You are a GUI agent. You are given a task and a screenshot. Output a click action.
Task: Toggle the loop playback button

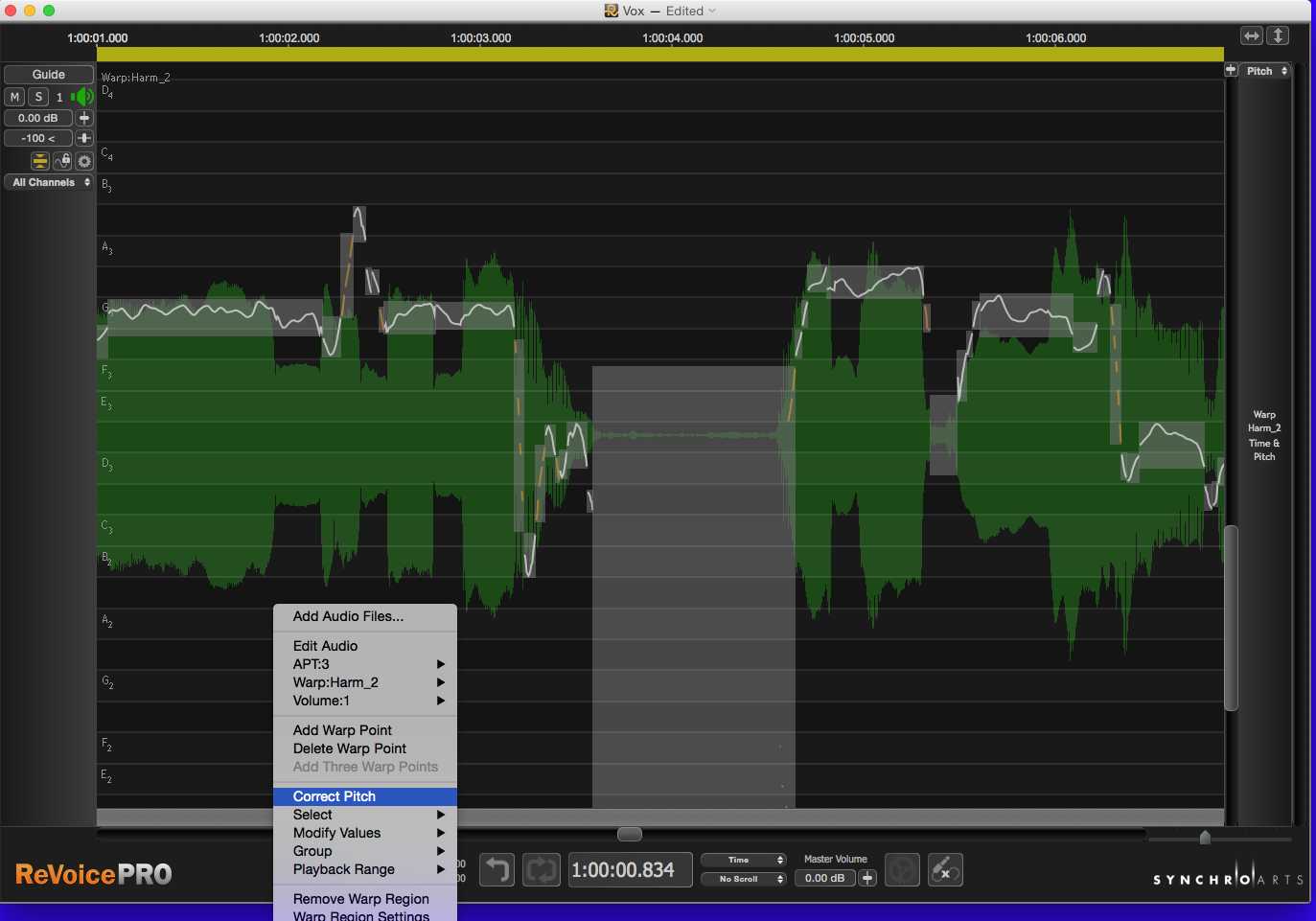(542, 870)
